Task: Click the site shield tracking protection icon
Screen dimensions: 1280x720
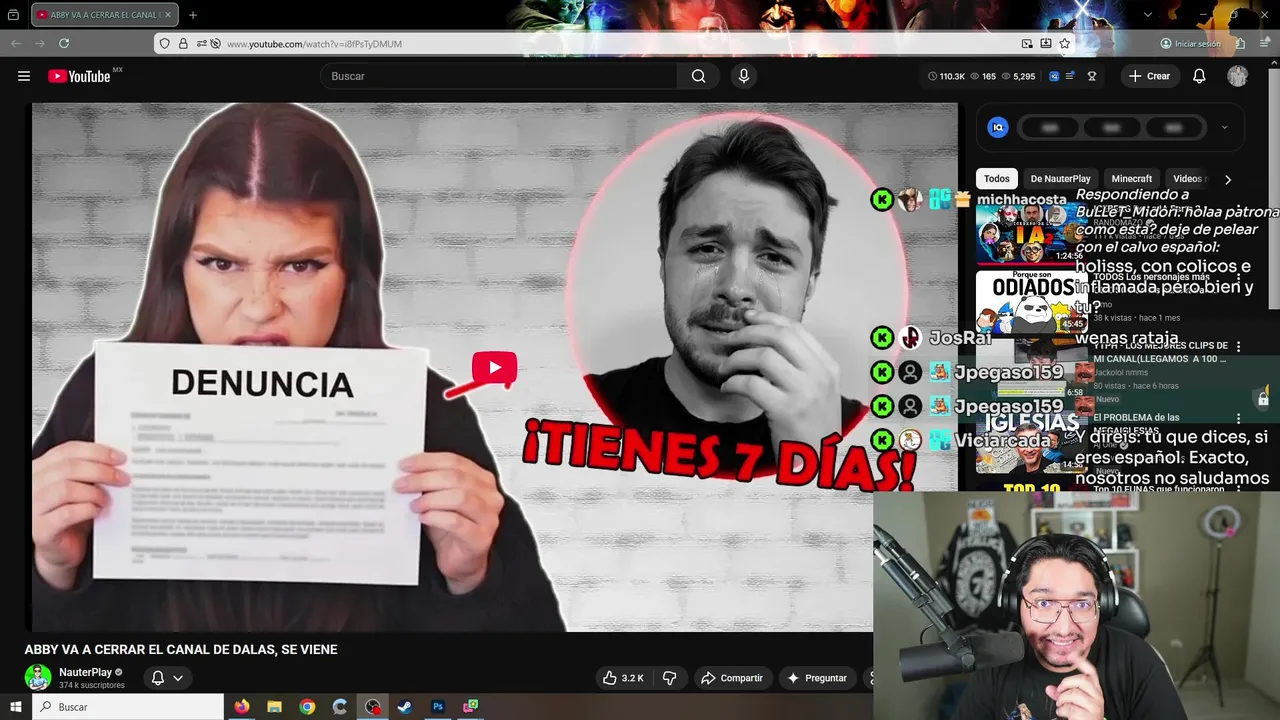Action: [x=165, y=44]
